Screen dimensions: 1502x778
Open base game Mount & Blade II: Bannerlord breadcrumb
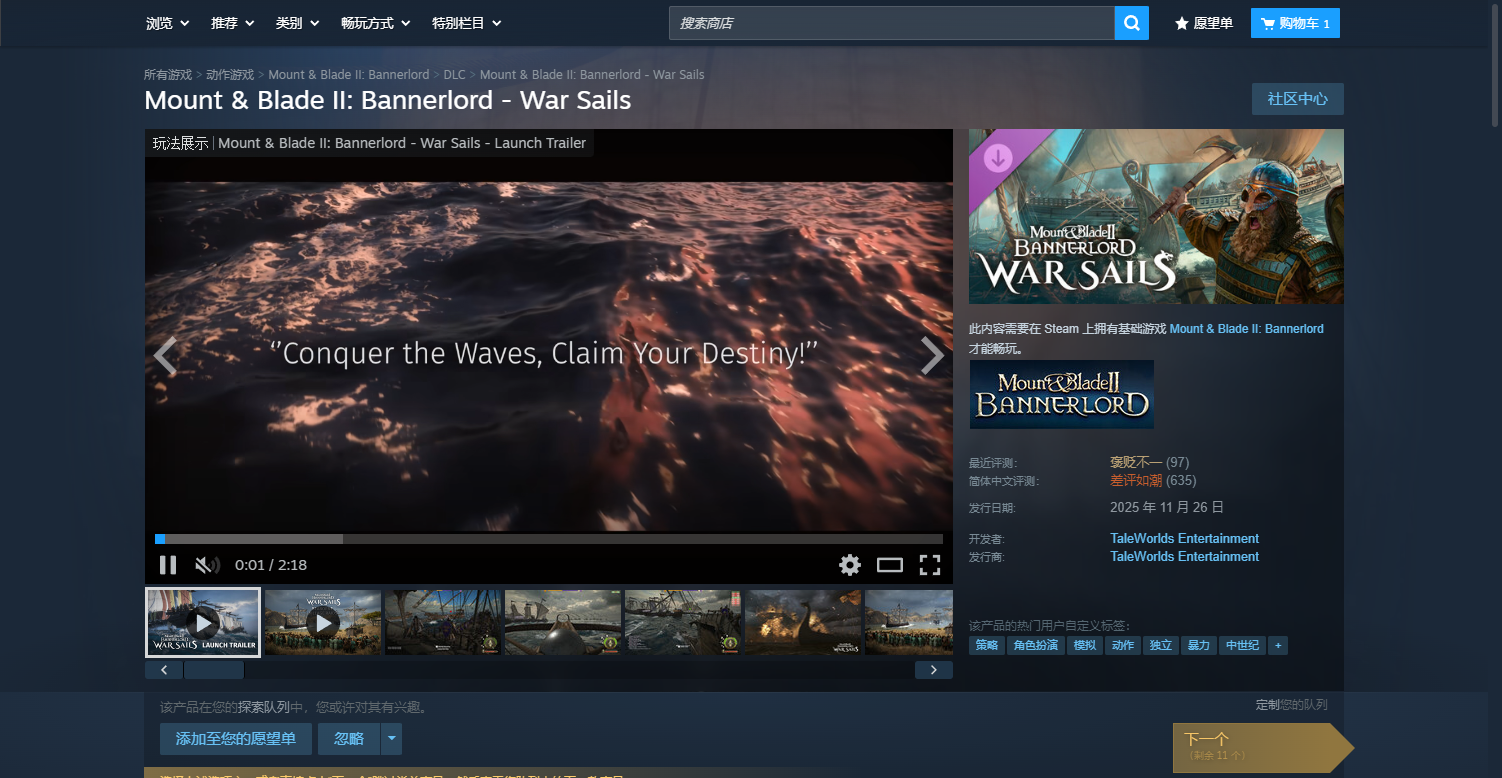point(349,75)
